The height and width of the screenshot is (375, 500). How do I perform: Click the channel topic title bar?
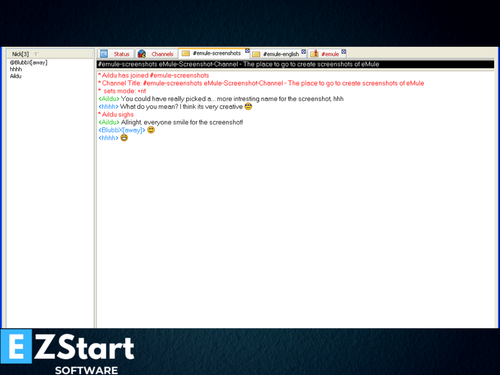(295, 64)
